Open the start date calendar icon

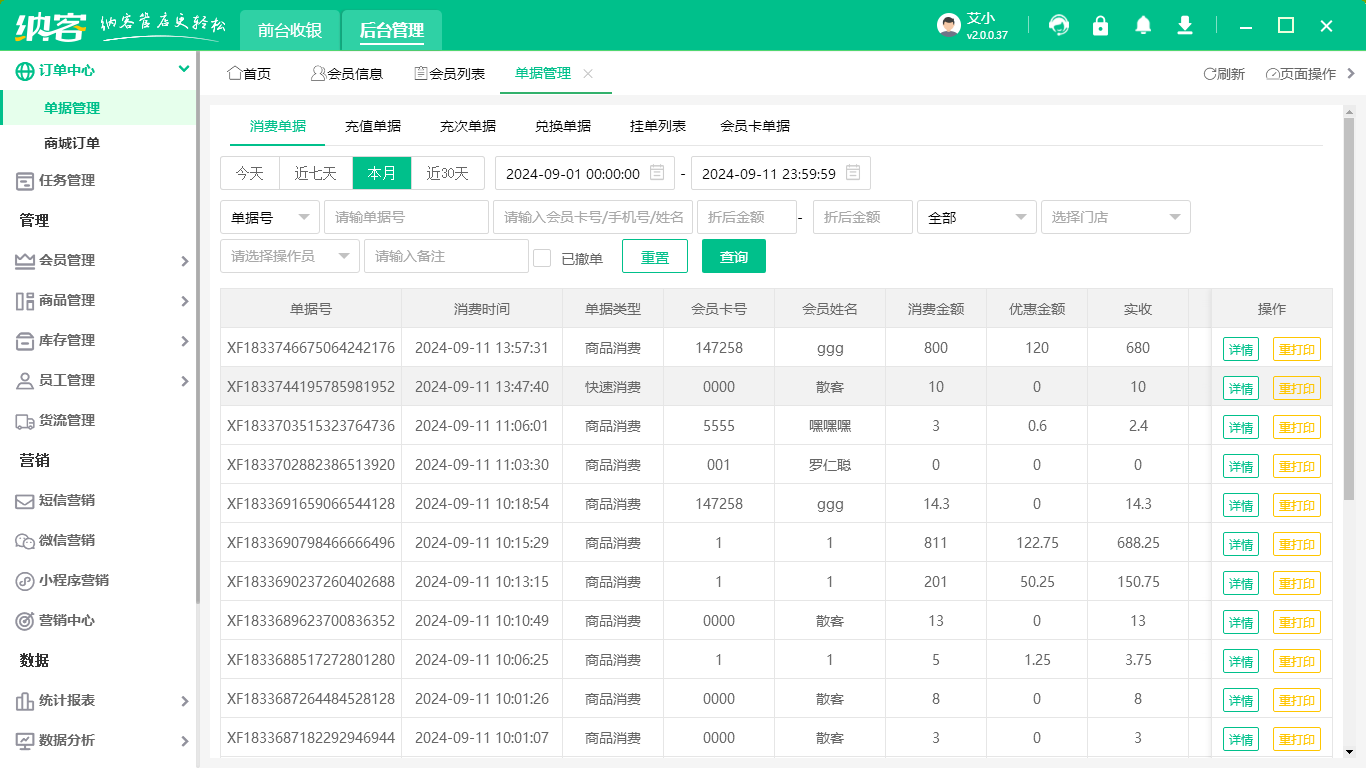pyautogui.click(x=657, y=173)
